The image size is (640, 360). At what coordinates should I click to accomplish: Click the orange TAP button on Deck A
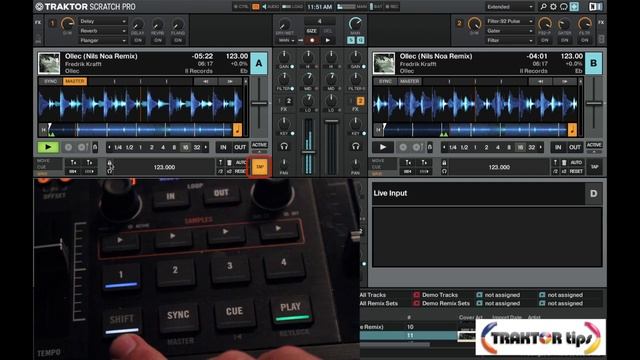(260, 167)
